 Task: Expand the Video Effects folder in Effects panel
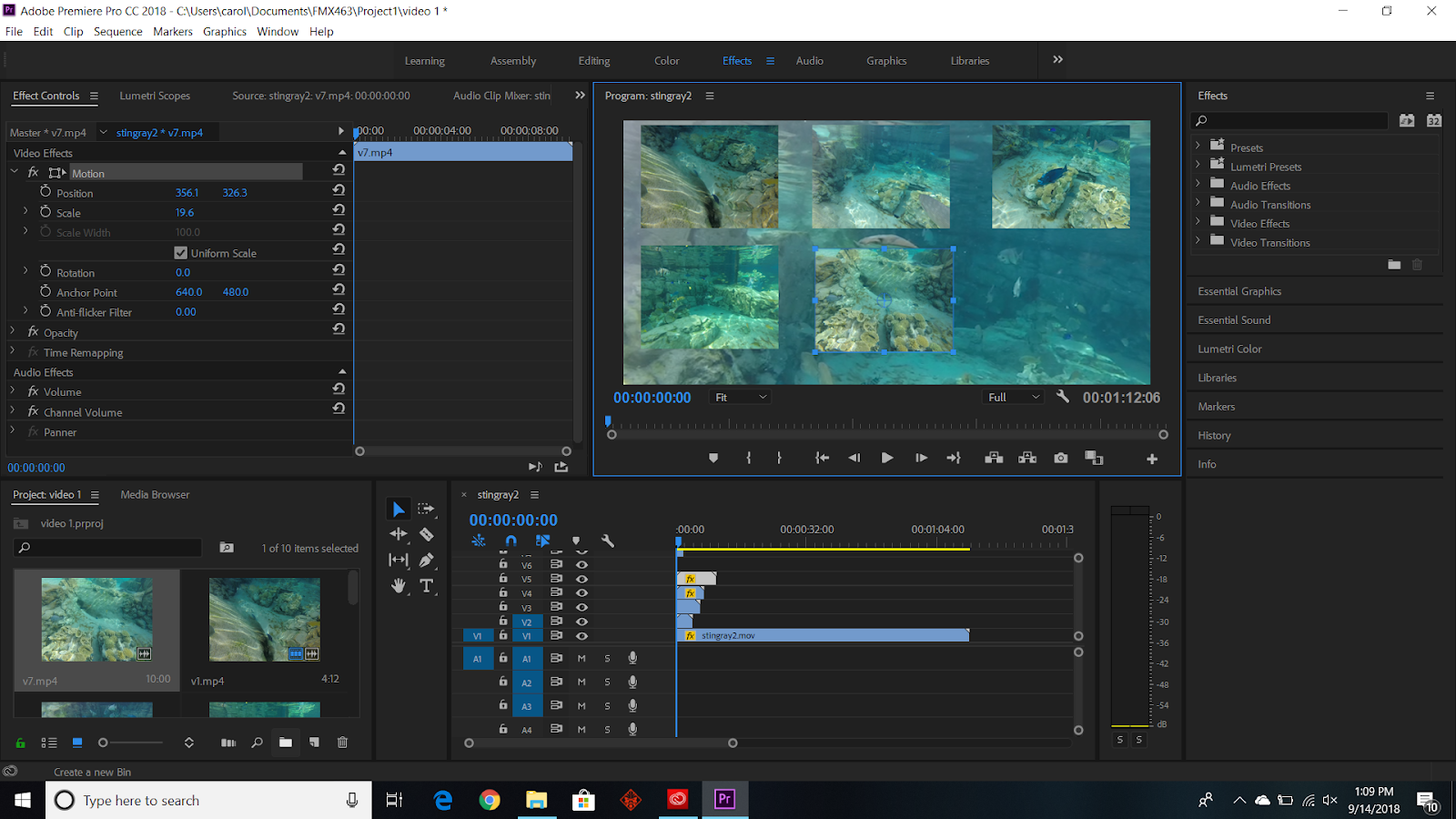(x=1198, y=223)
